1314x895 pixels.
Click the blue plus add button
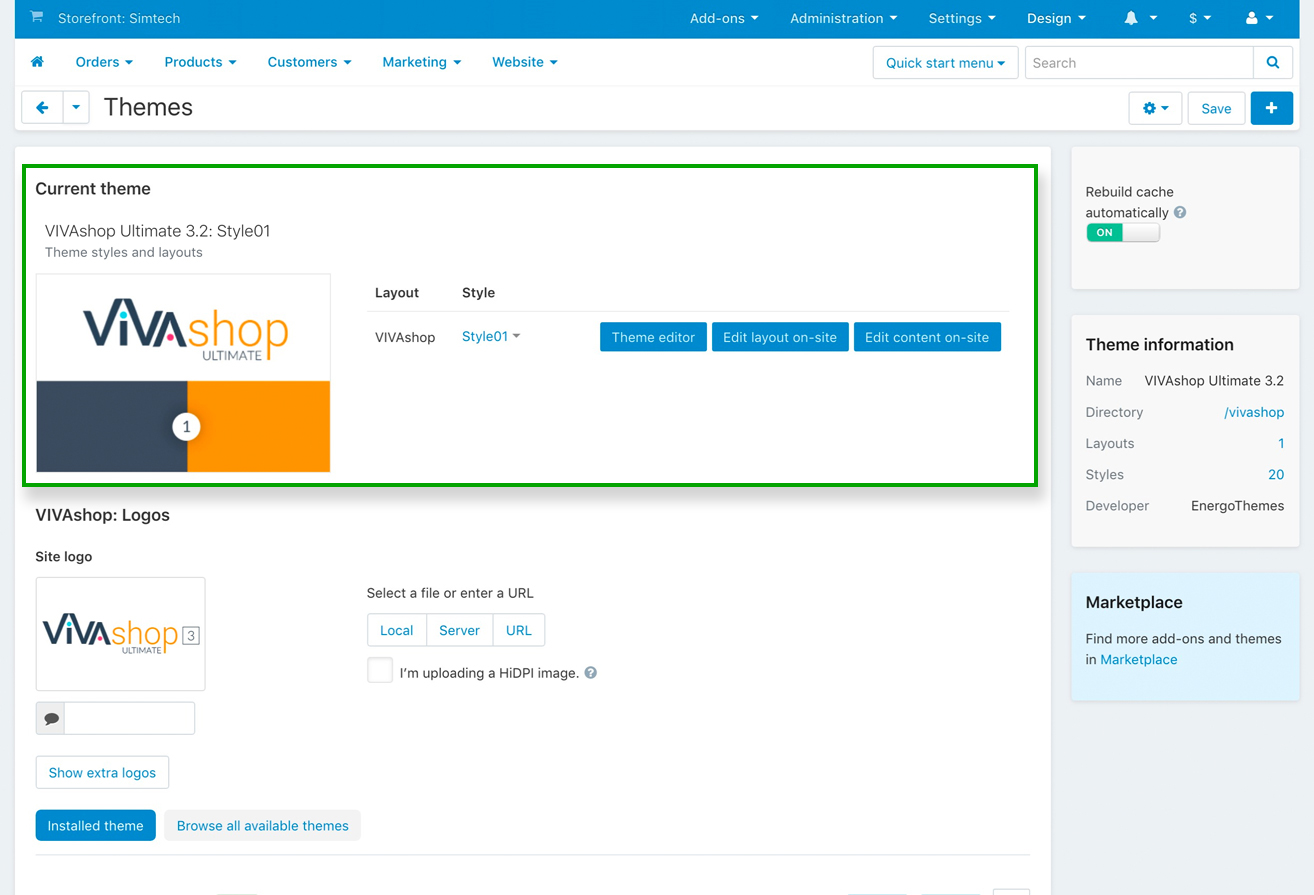click(x=1271, y=108)
